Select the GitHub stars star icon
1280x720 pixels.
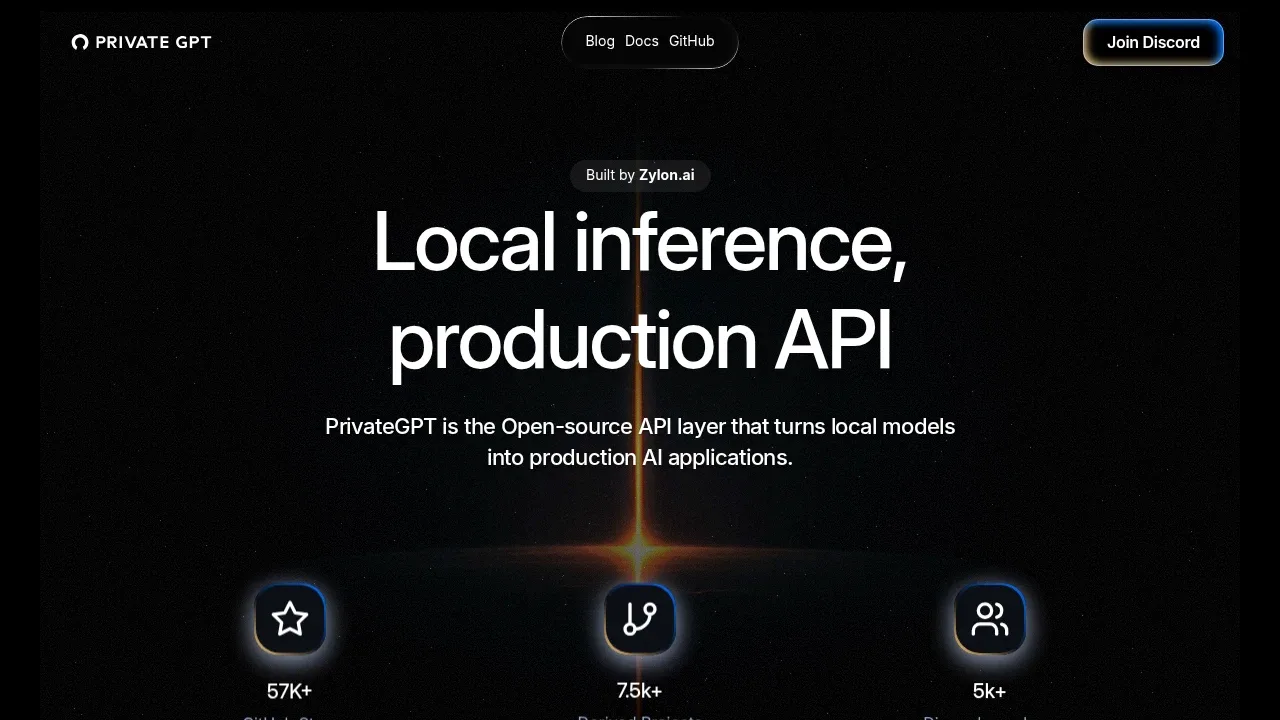pyautogui.click(x=290, y=619)
